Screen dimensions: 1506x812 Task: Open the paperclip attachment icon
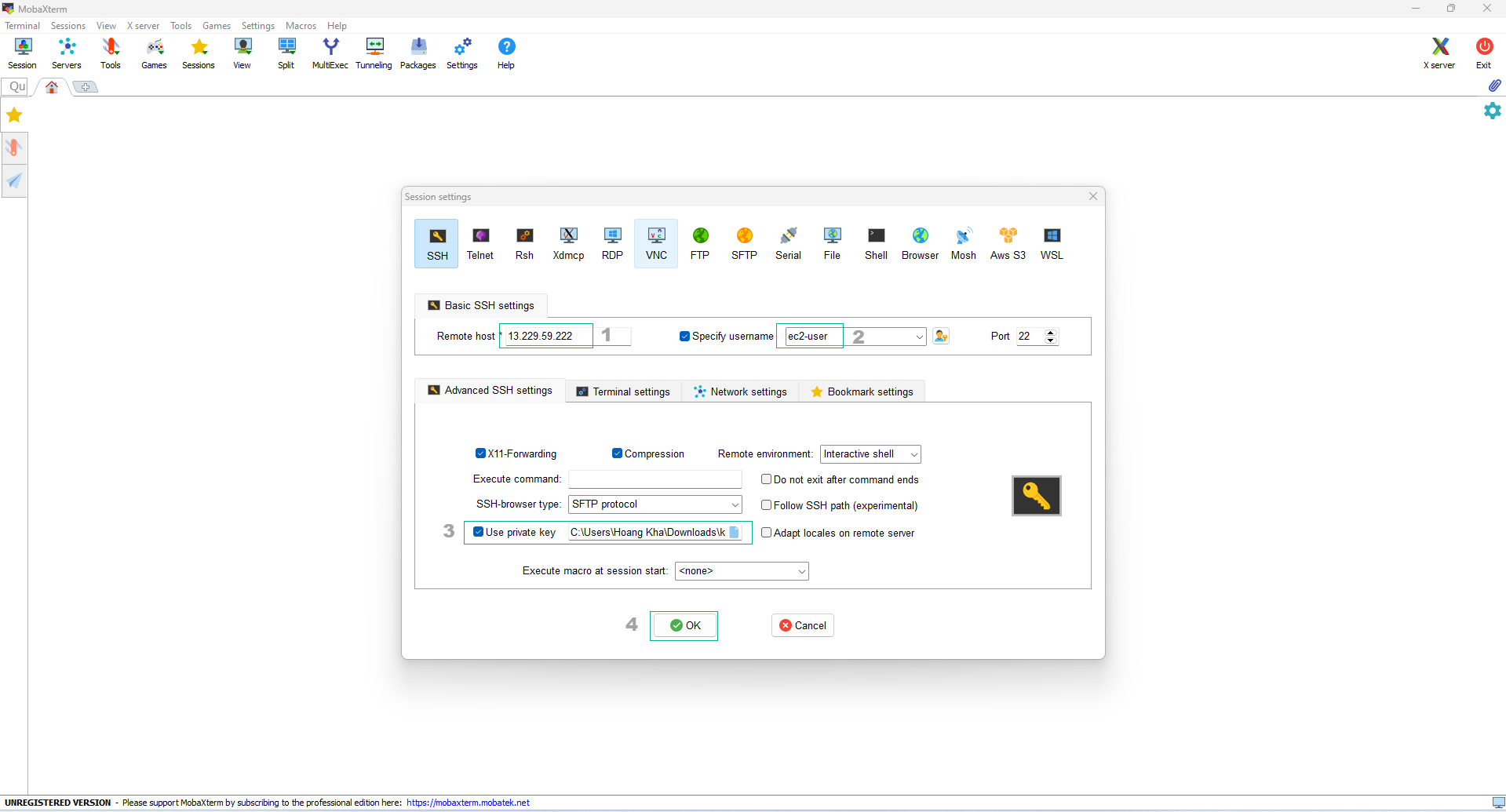click(x=1494, y=86)
